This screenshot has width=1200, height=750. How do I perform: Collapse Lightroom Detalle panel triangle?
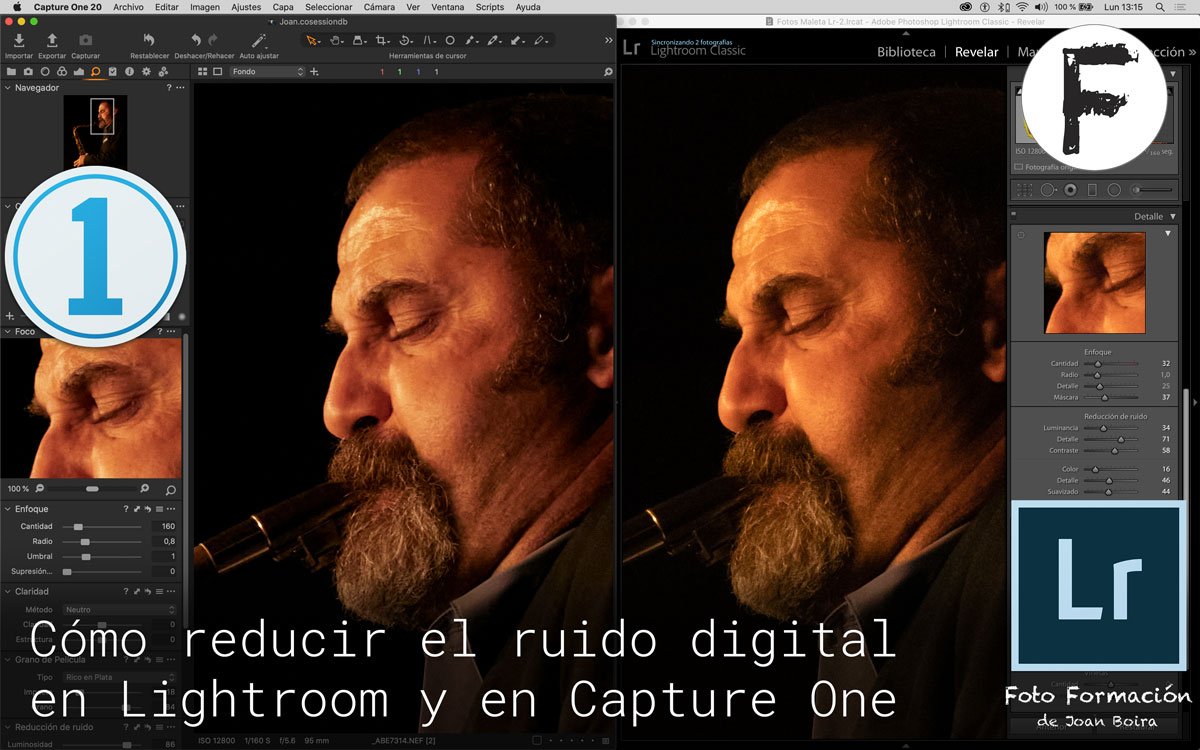tap(1173, 216)
